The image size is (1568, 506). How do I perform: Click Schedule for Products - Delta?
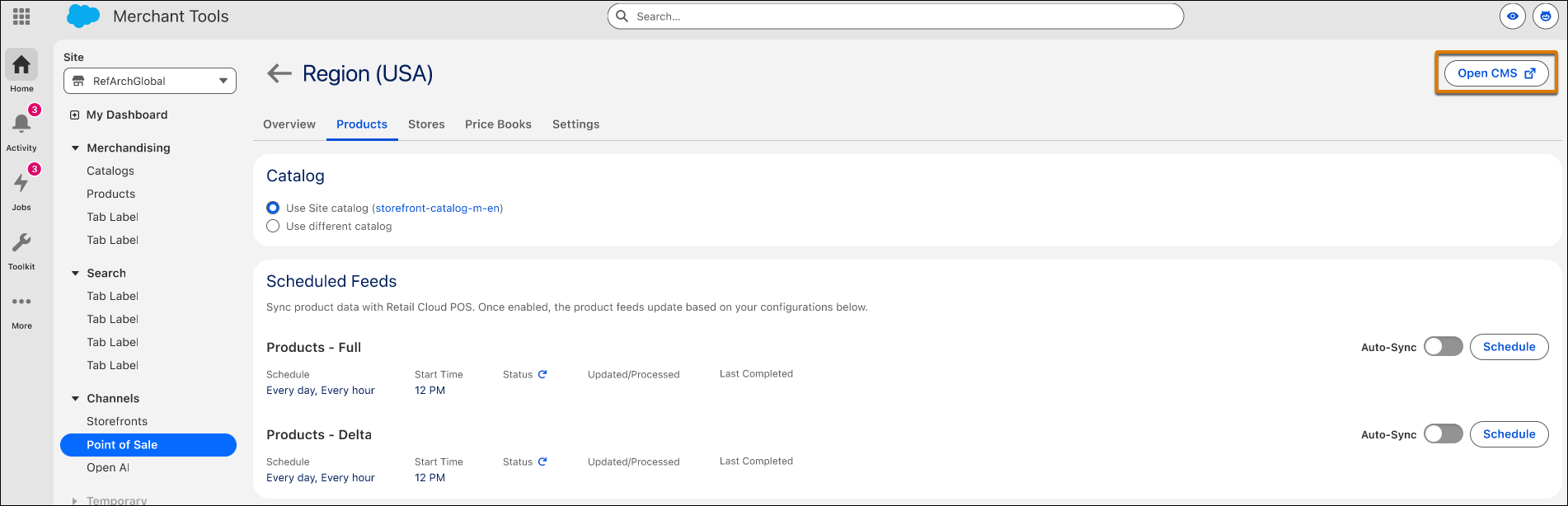pyautogui.click(x=1509, y=434)
